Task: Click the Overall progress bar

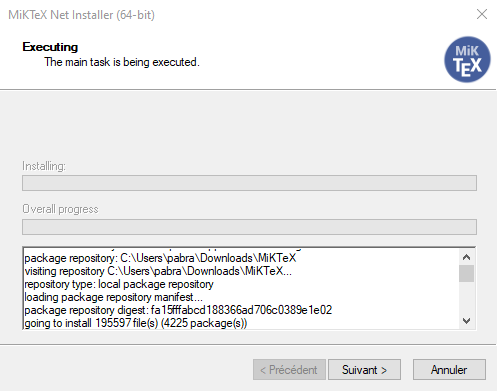Action: click(249, 227)
